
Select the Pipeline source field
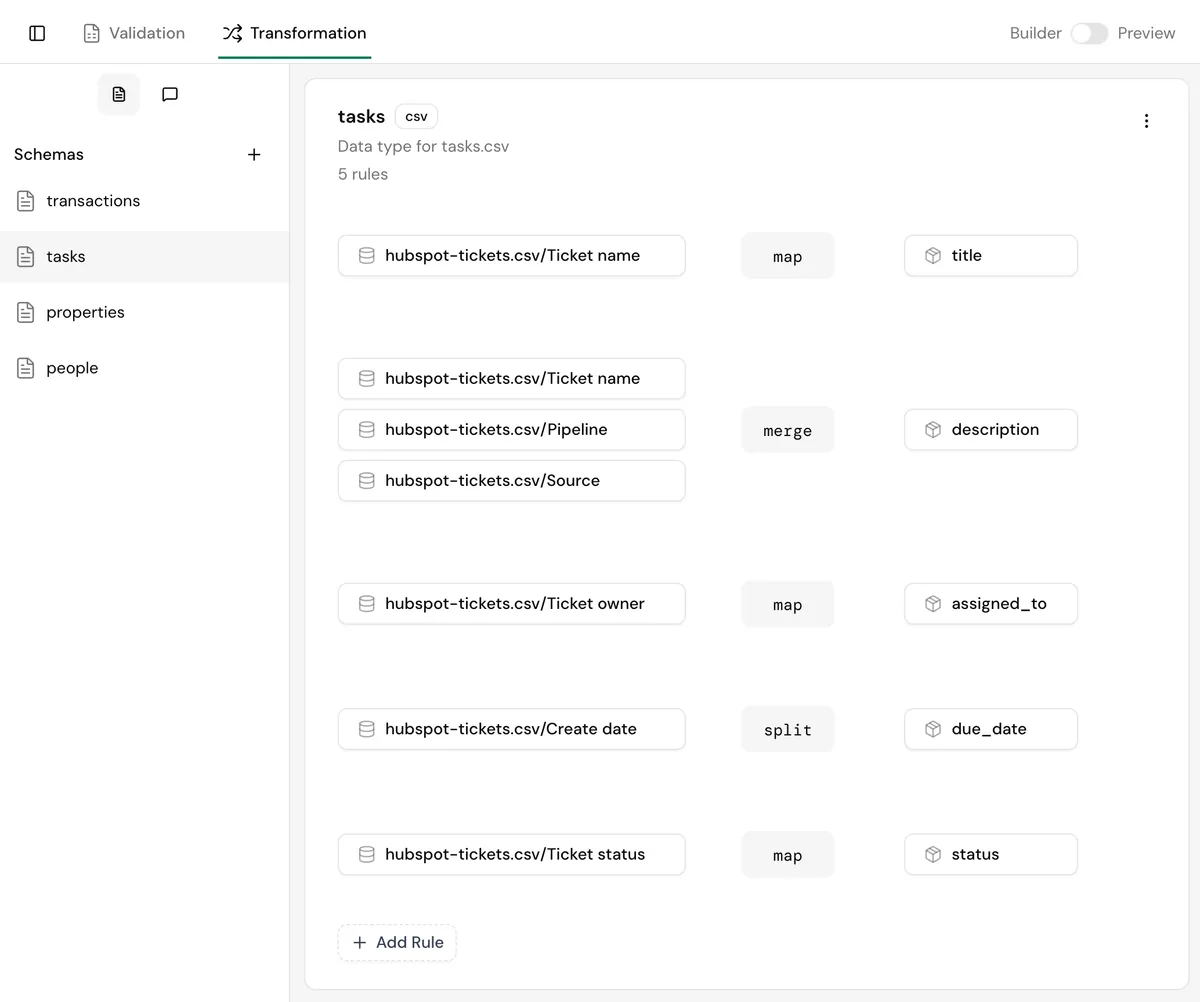click(x=512, y=429)
